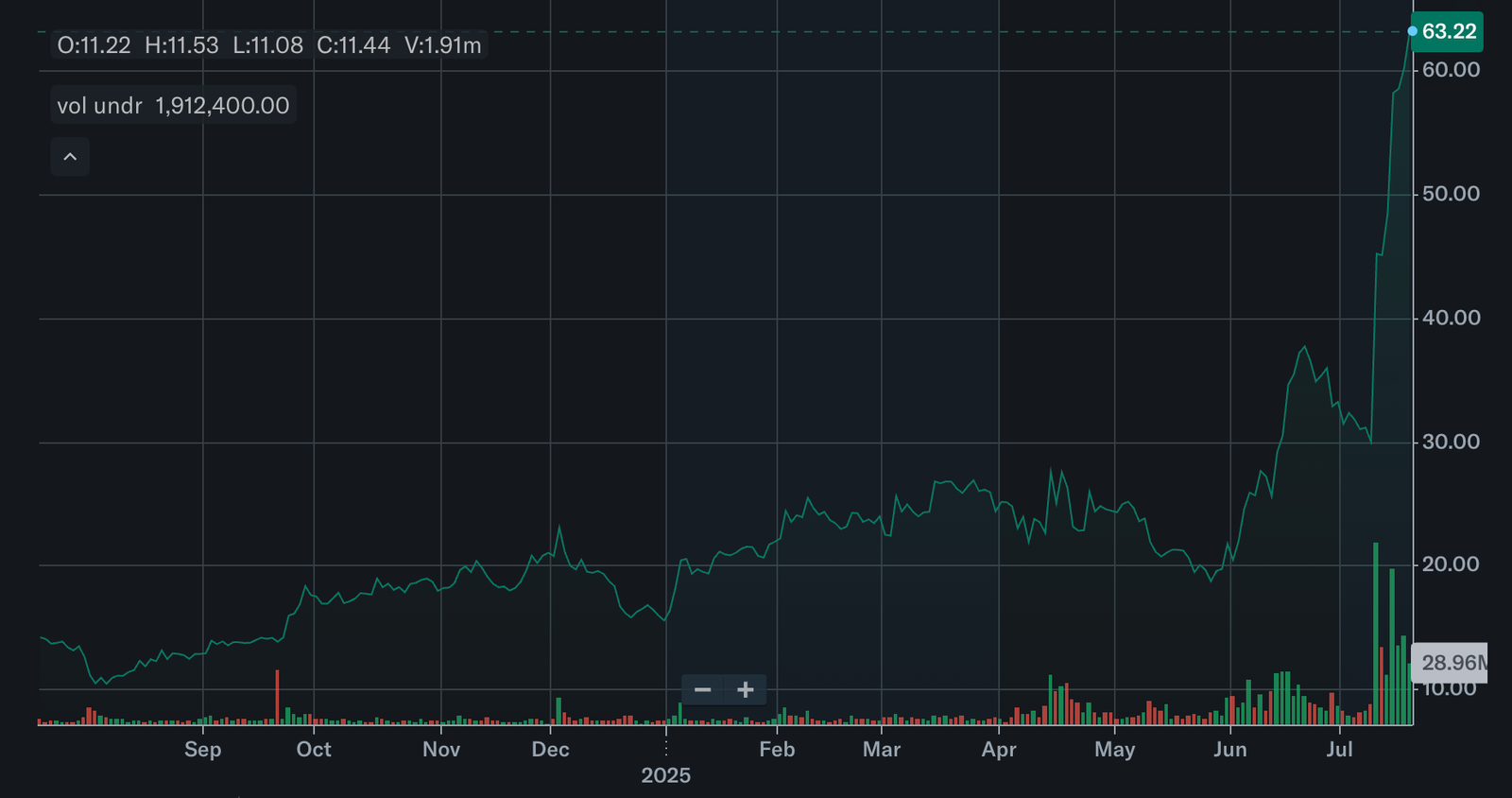This screenshot has width=1512, height=798.
Task: Select the Jun time axis label
Action: tap(1229, 749)
